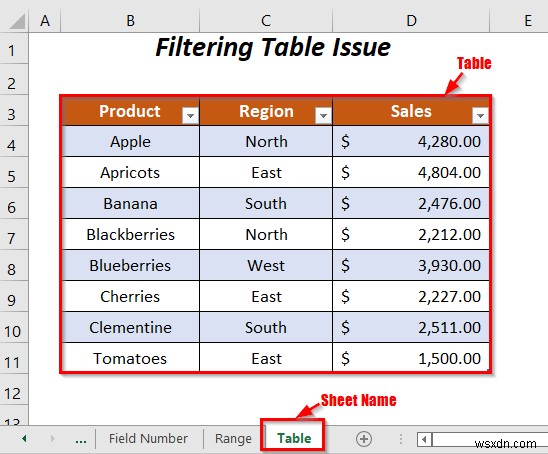This screenshot has width=548, height=454.
Task: Select the North cell in Apple row
Action: 266,141
